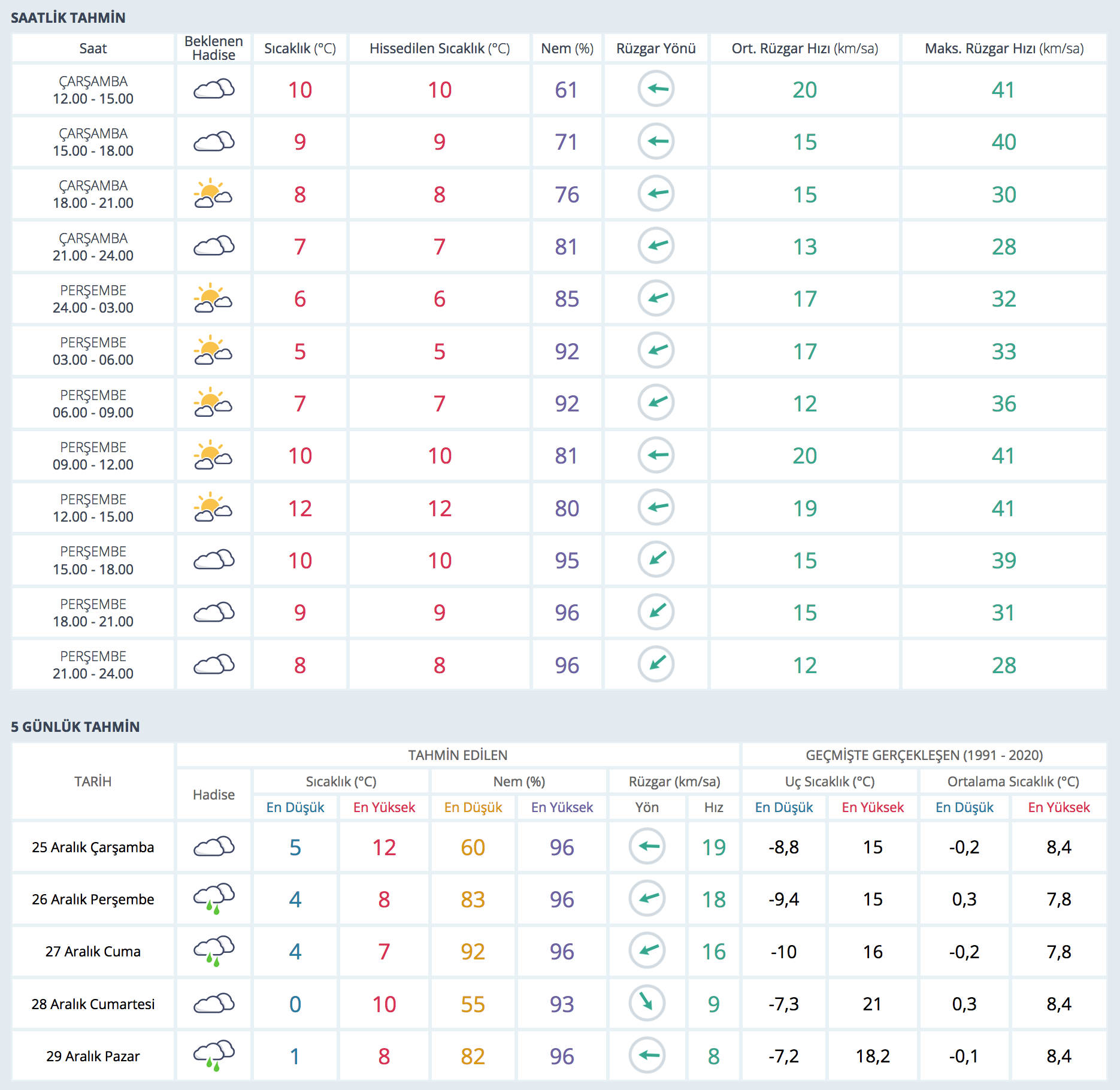Click wind direction arrow for 25 Aralık Çarşamba
The width and height of the screenshot is (1120, 1090).
pos(647,846)
